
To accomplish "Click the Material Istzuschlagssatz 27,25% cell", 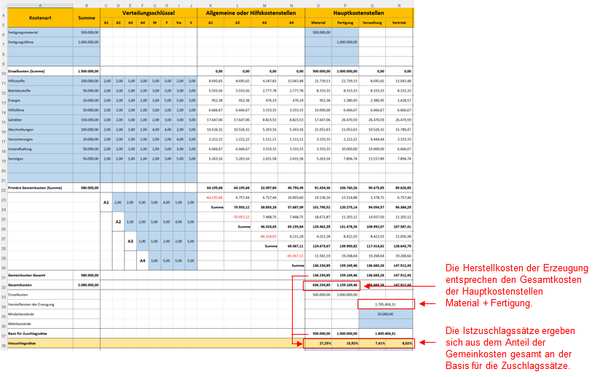I will [318, 343].
